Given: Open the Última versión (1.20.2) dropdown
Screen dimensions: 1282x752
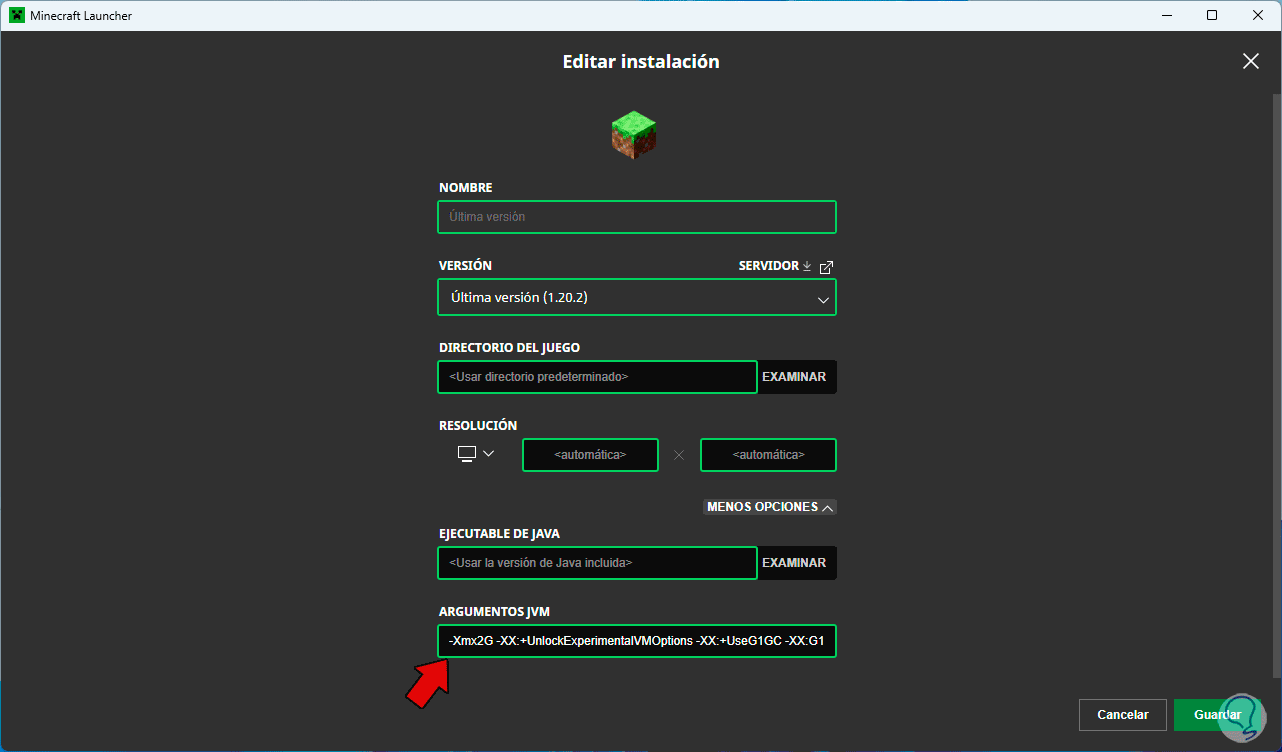Looking at the screenshot, I should [637, 297].
